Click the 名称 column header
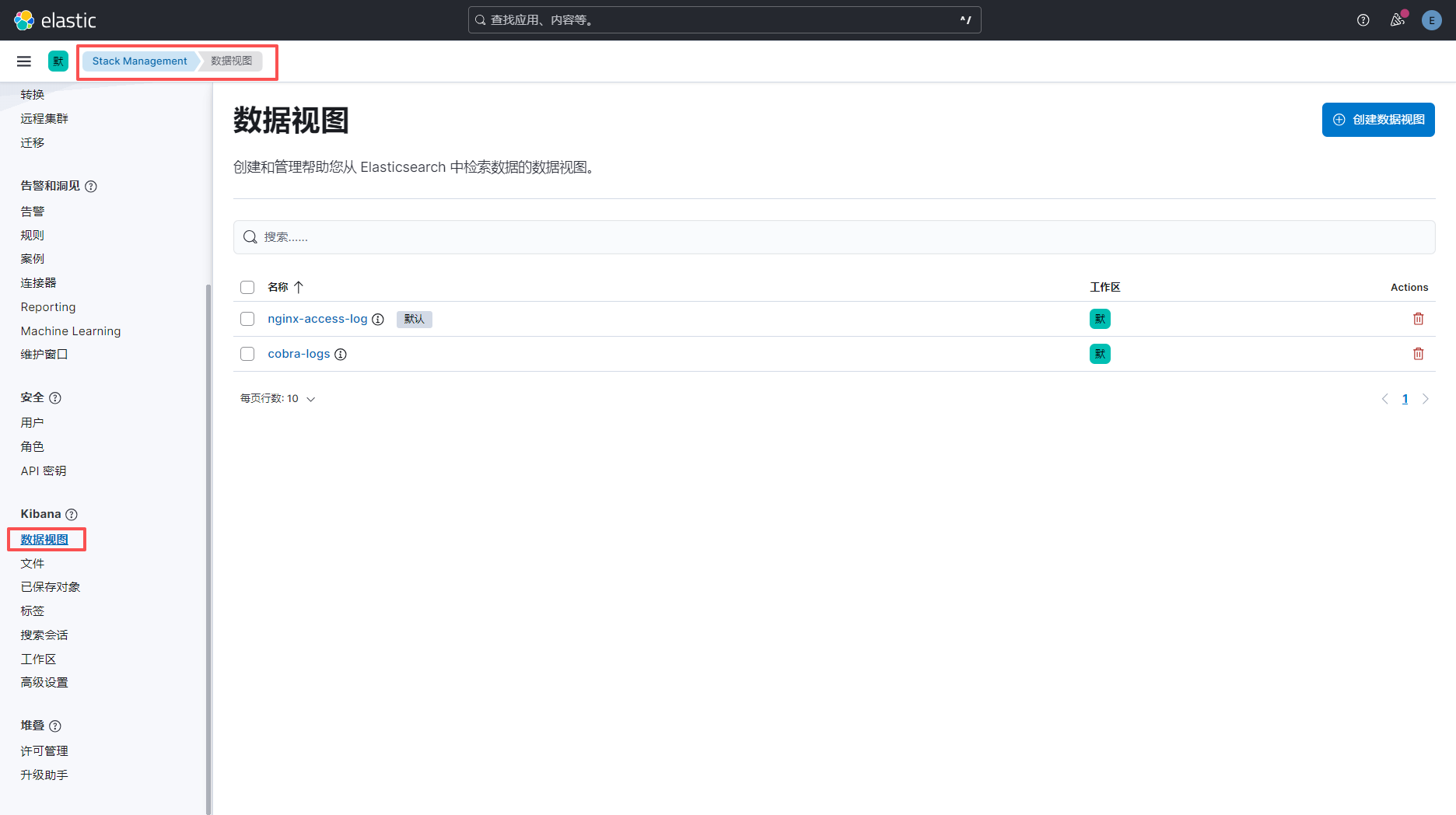The height and width of the screenshot is (815, 1456). click(x=278, y=288)
